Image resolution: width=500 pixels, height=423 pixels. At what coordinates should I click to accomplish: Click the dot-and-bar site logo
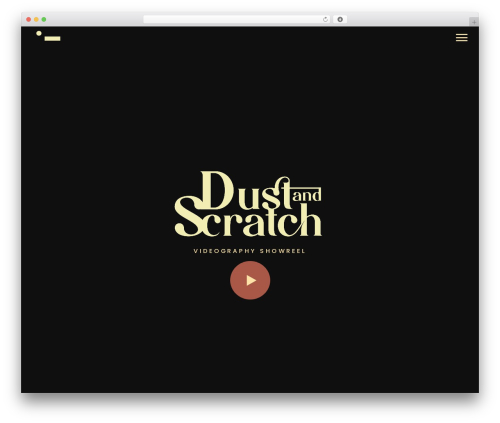tap(48, 36)
